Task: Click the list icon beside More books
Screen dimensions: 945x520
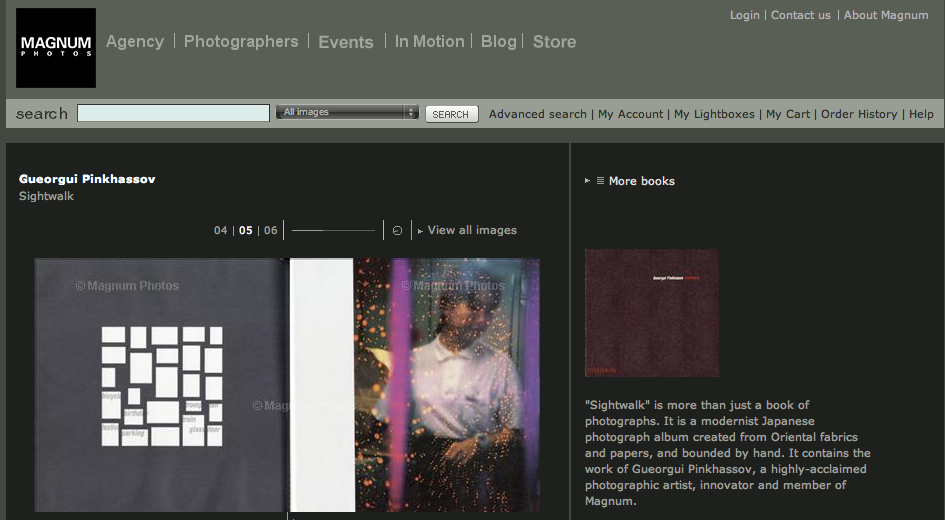Action: [600, 181]
